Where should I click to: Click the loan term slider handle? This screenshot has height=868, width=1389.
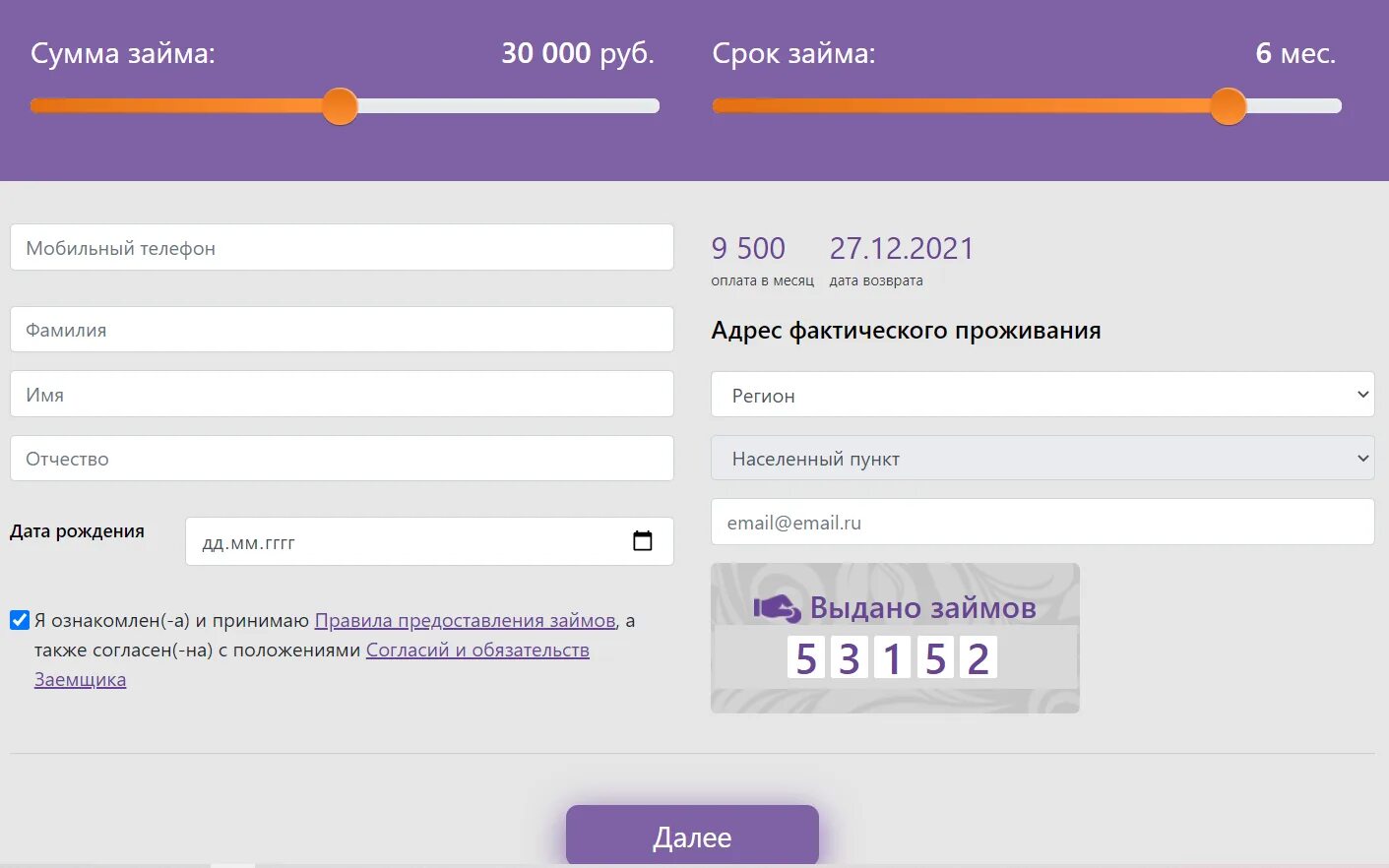tap(1229, 106)
